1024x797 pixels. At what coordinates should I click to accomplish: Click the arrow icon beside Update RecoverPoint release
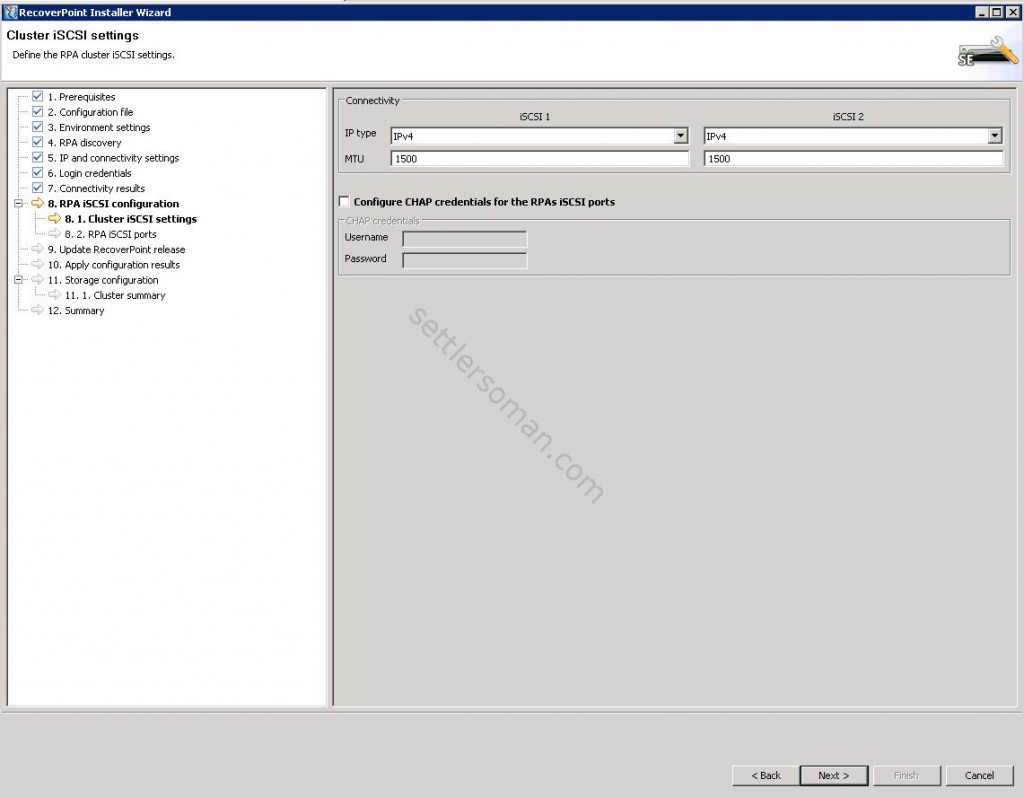point(38,250)
